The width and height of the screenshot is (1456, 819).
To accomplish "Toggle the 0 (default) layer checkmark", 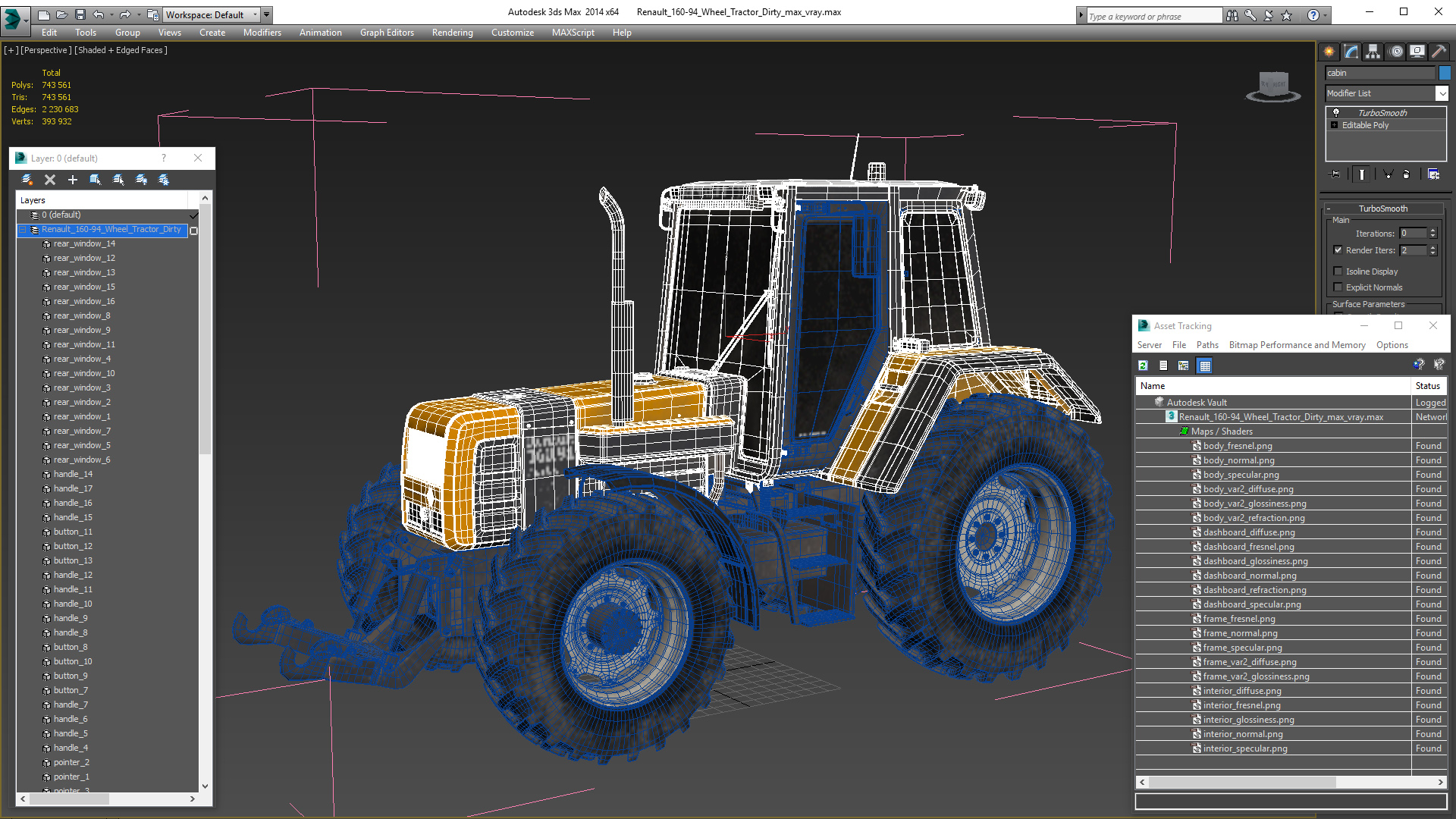I will pos(194,215).
